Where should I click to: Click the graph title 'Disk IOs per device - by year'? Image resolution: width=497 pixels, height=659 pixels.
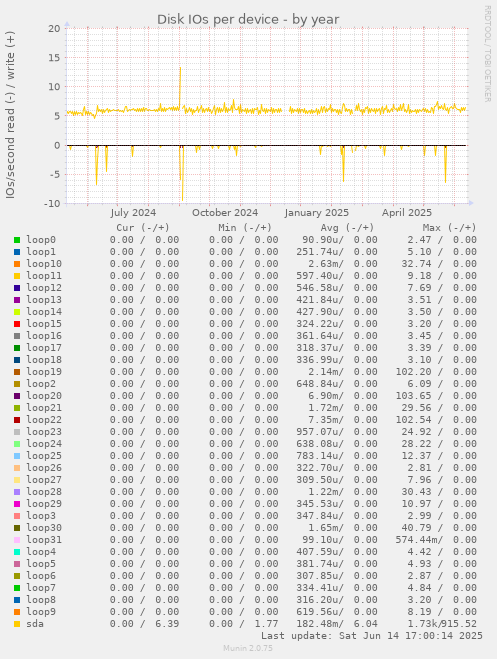[x=248, y=20]
